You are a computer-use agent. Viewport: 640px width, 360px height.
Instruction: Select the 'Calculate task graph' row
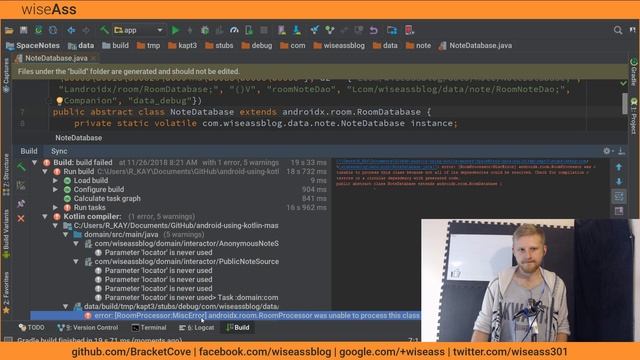click(107, 198)
